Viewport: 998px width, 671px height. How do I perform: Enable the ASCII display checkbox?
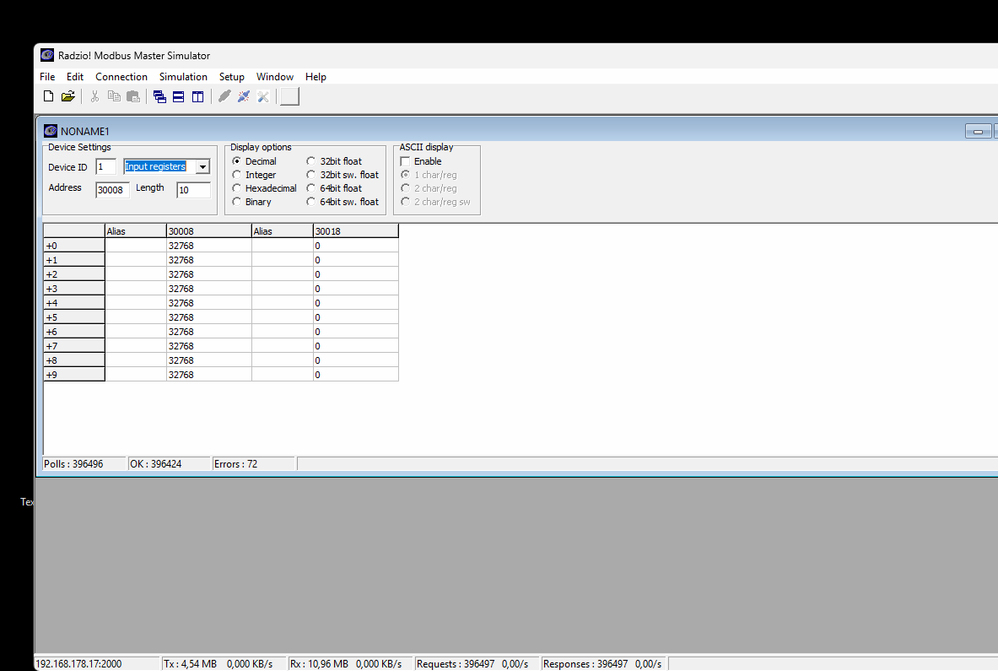[405, 161]
